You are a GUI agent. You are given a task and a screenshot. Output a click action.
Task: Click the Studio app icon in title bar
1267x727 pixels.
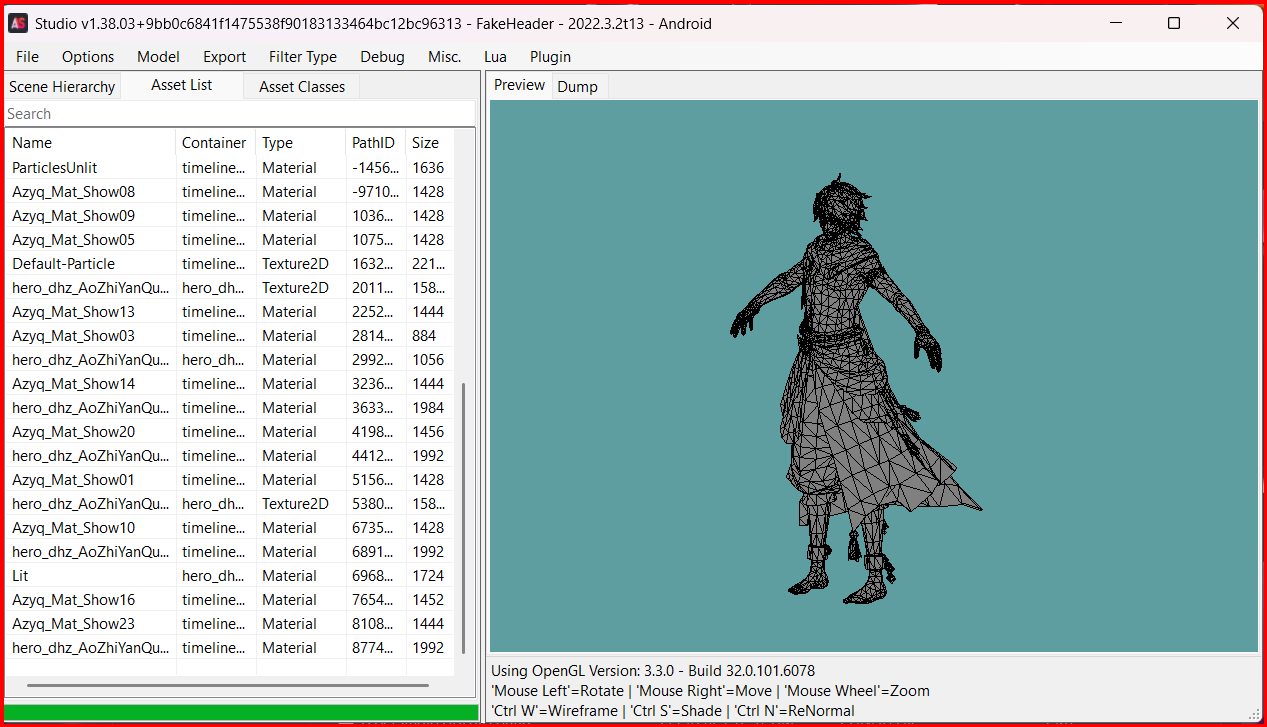pos(18,23)
